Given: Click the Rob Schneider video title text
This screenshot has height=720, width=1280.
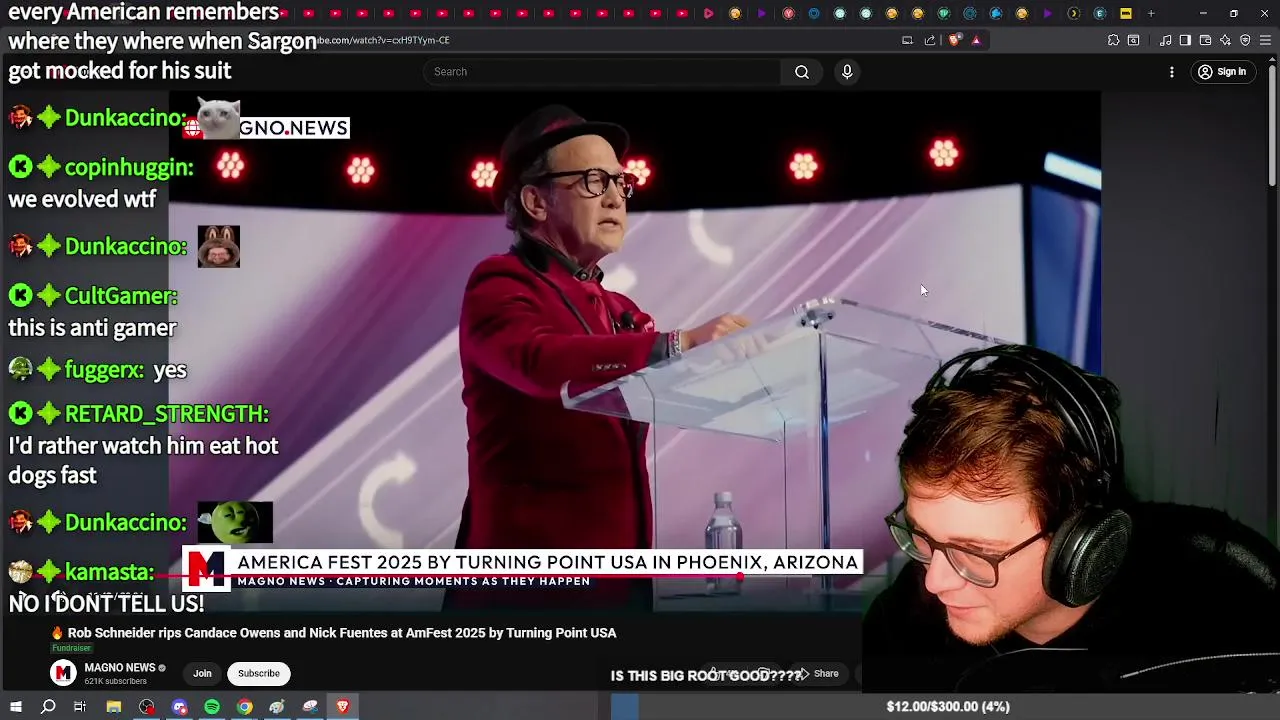Looking at the screenshot, I should pos(342,632).
